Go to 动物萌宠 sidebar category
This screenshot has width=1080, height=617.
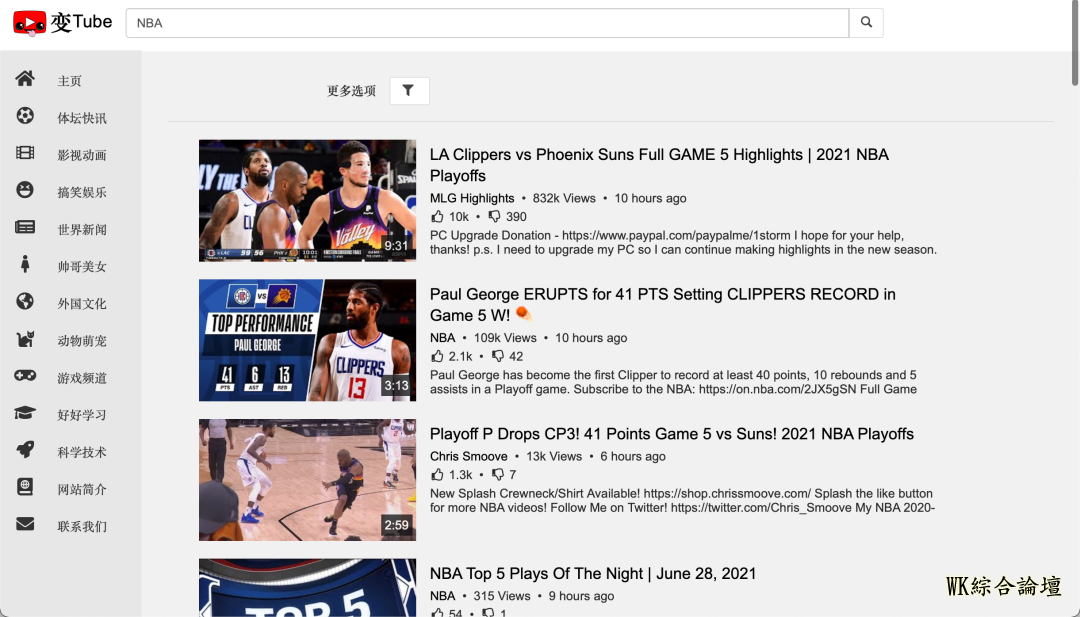[82, 342]
